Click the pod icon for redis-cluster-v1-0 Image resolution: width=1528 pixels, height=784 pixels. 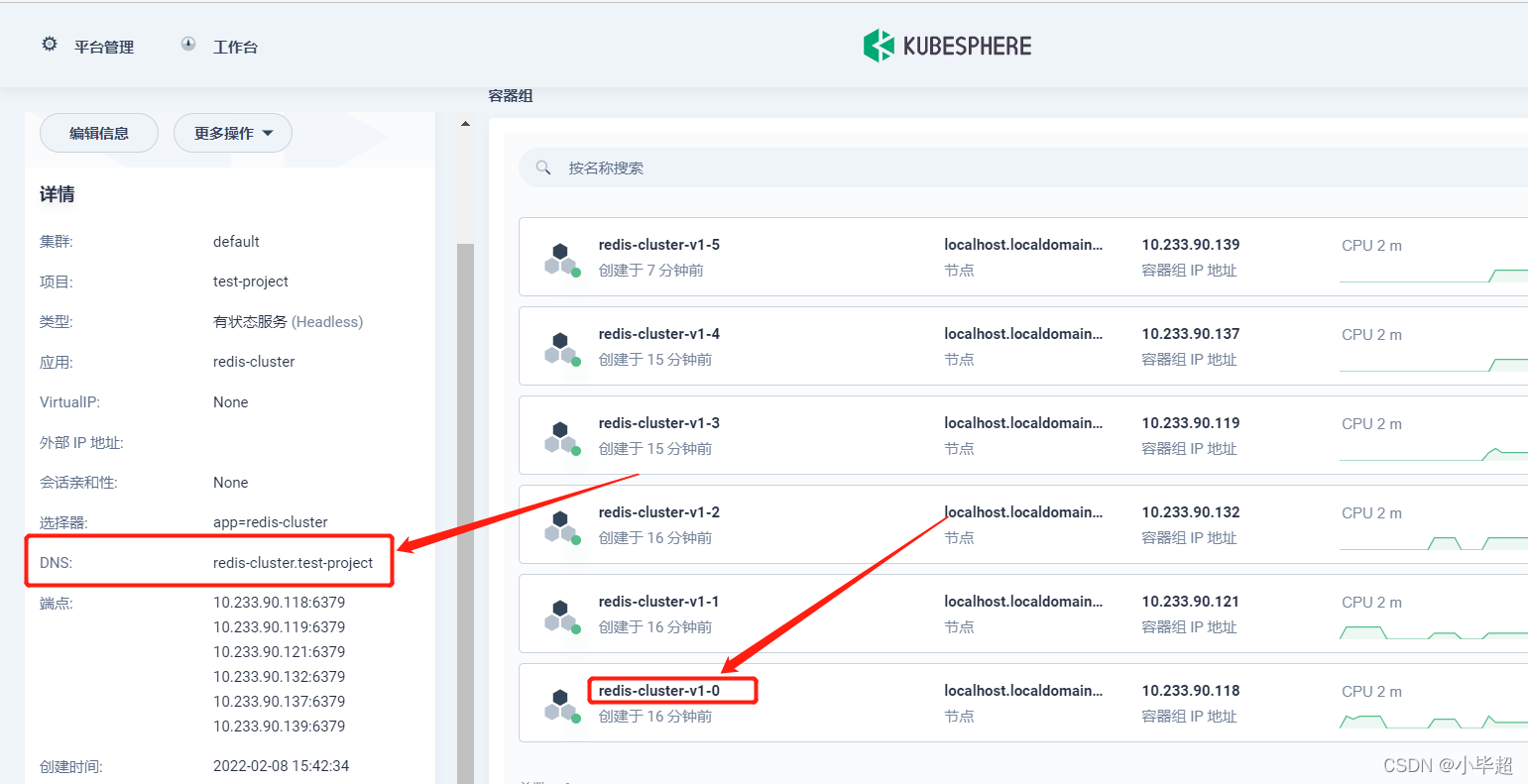(562, 706)
